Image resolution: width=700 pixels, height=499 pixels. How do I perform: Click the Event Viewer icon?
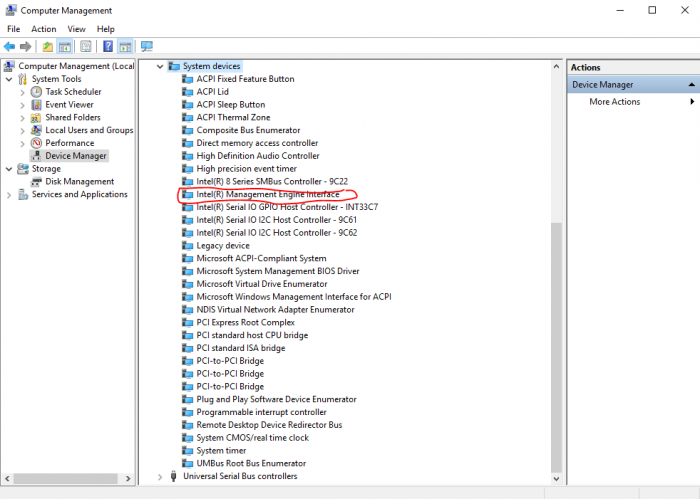click(x=36, y=105)
